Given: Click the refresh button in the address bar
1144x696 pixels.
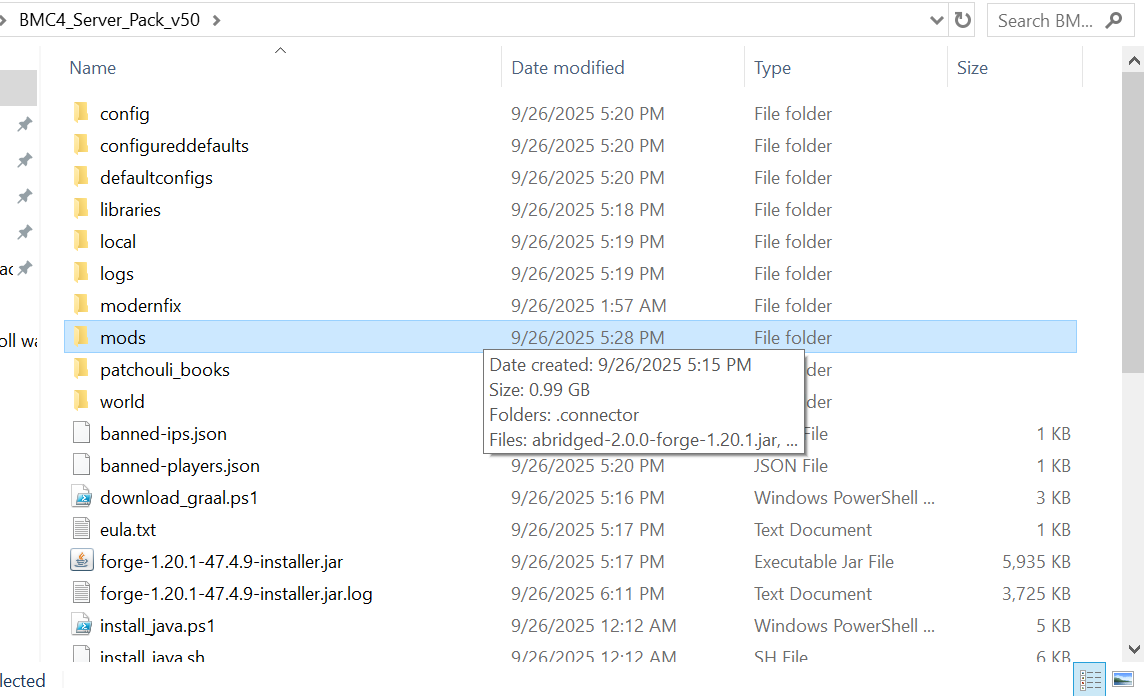Looking at the screenshot, I should tap(963, 20).
